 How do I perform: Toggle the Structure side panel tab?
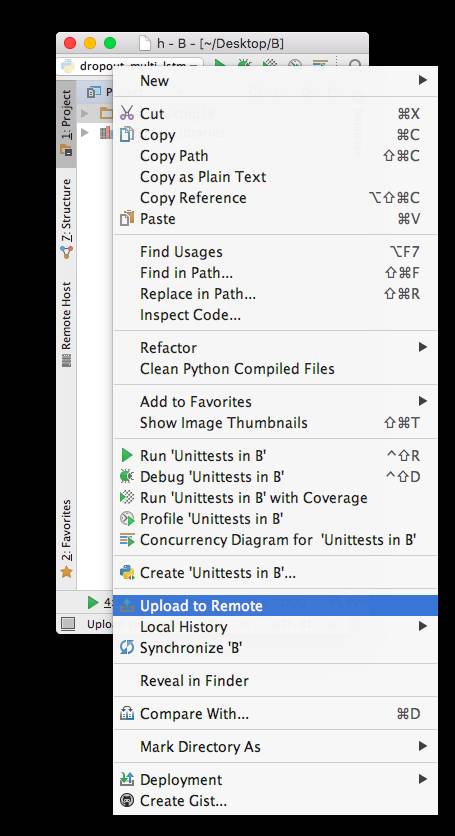pos(66,219)
